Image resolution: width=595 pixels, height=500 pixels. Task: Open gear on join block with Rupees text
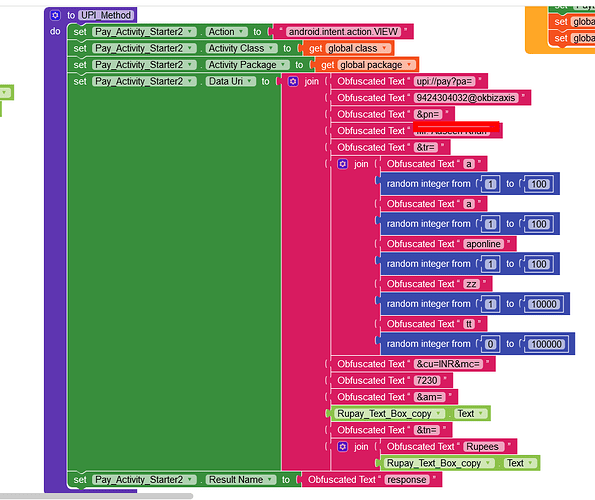click(x=343, y=447)
